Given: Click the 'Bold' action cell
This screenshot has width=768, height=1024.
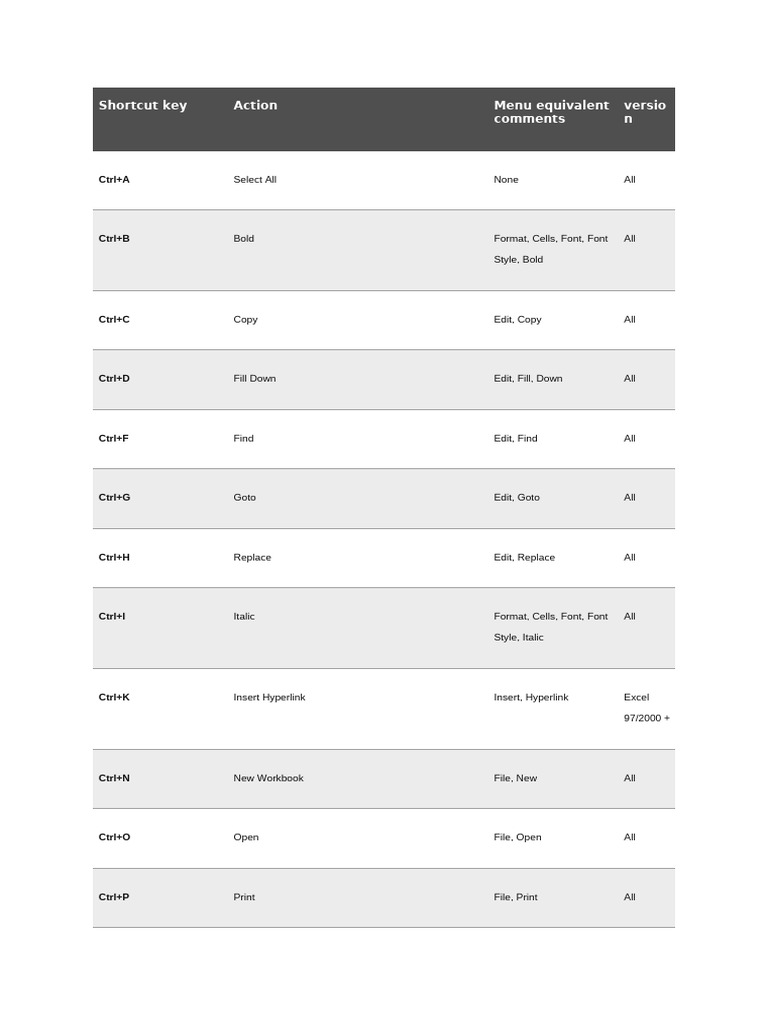Looking at the screenshot, I should (244, 239).
